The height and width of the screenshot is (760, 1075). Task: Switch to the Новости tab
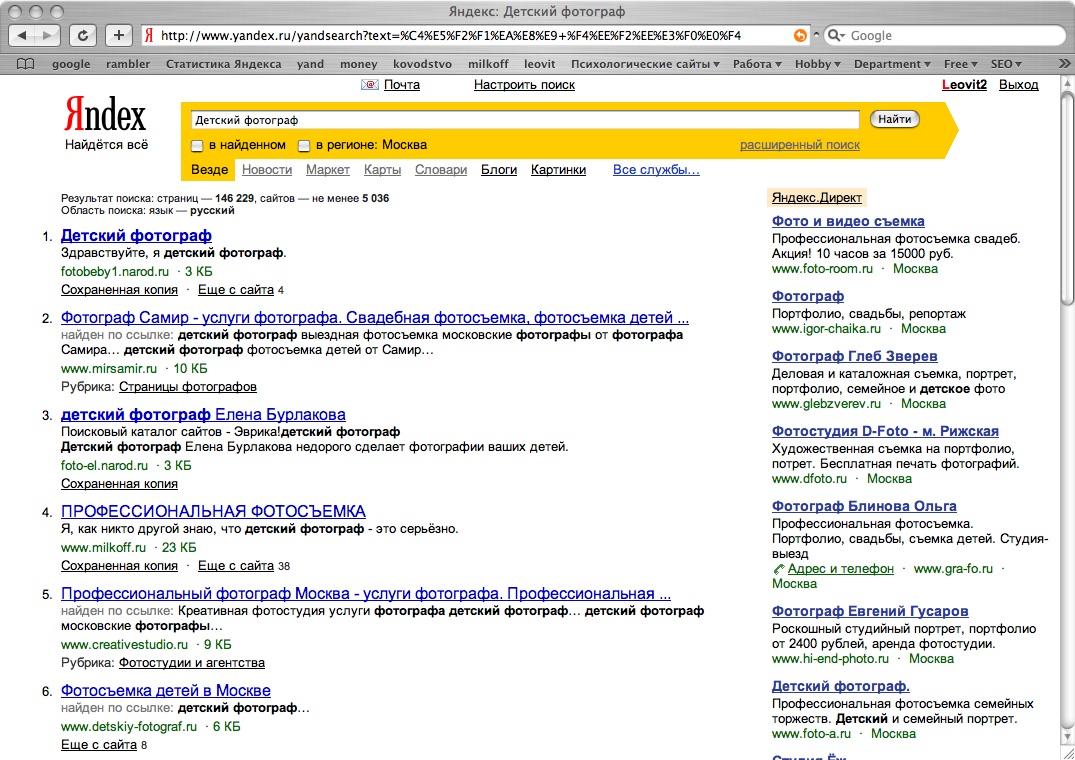pos(267,170)
